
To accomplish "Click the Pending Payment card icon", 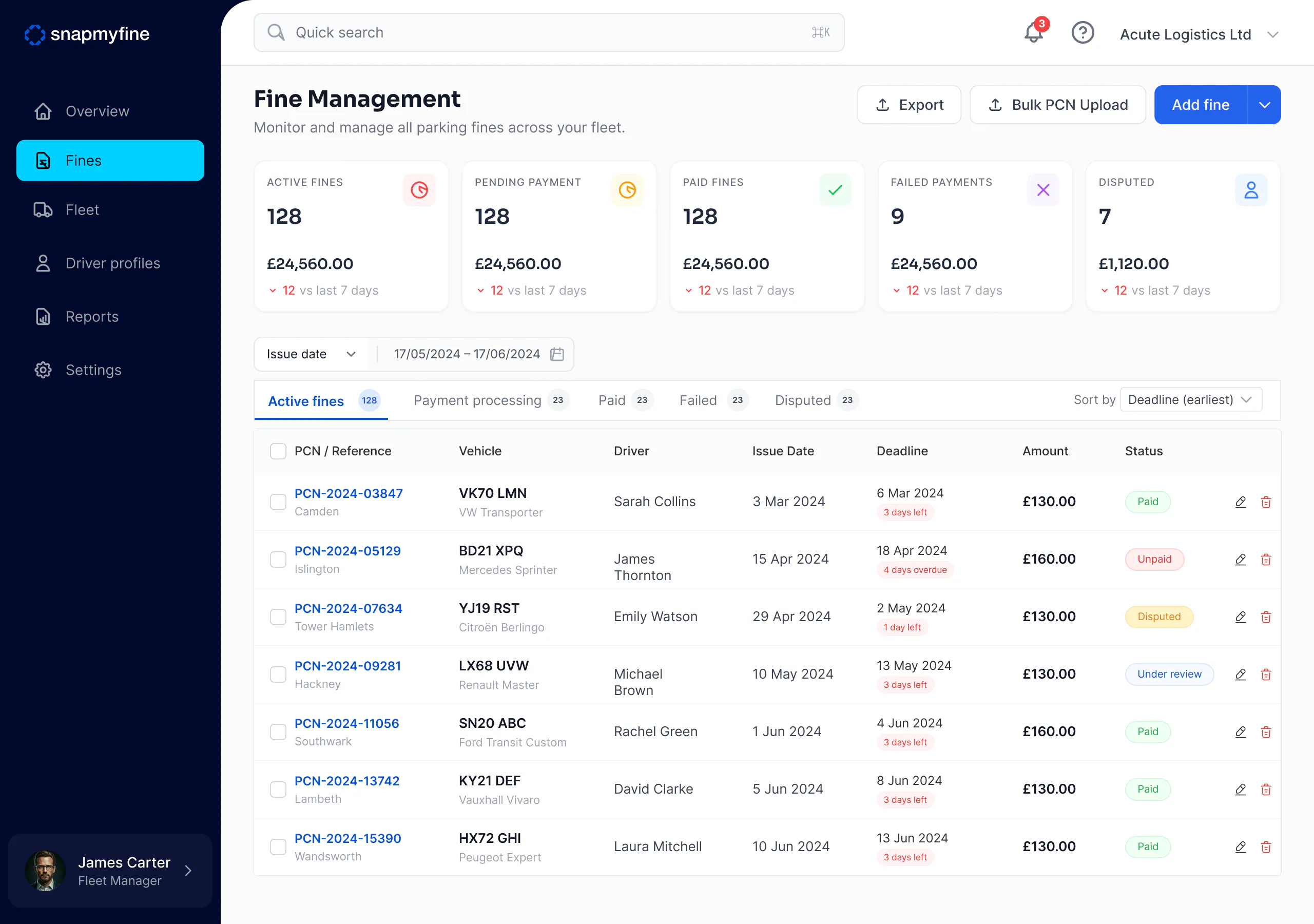I will [x=627, y=190].
